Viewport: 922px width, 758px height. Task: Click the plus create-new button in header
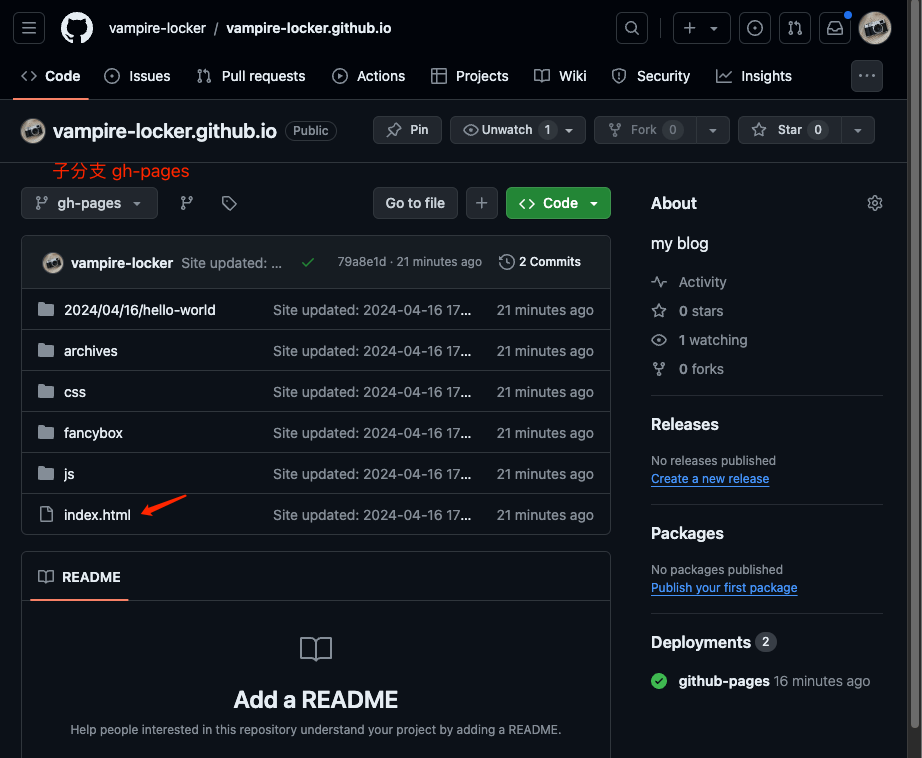(x=689, y=28)
